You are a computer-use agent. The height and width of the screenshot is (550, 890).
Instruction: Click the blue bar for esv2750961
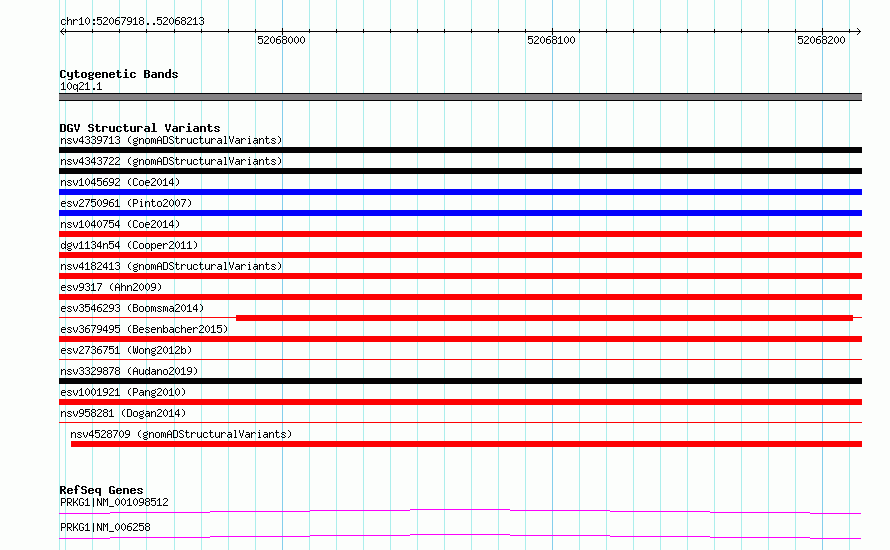coord(460,213)
